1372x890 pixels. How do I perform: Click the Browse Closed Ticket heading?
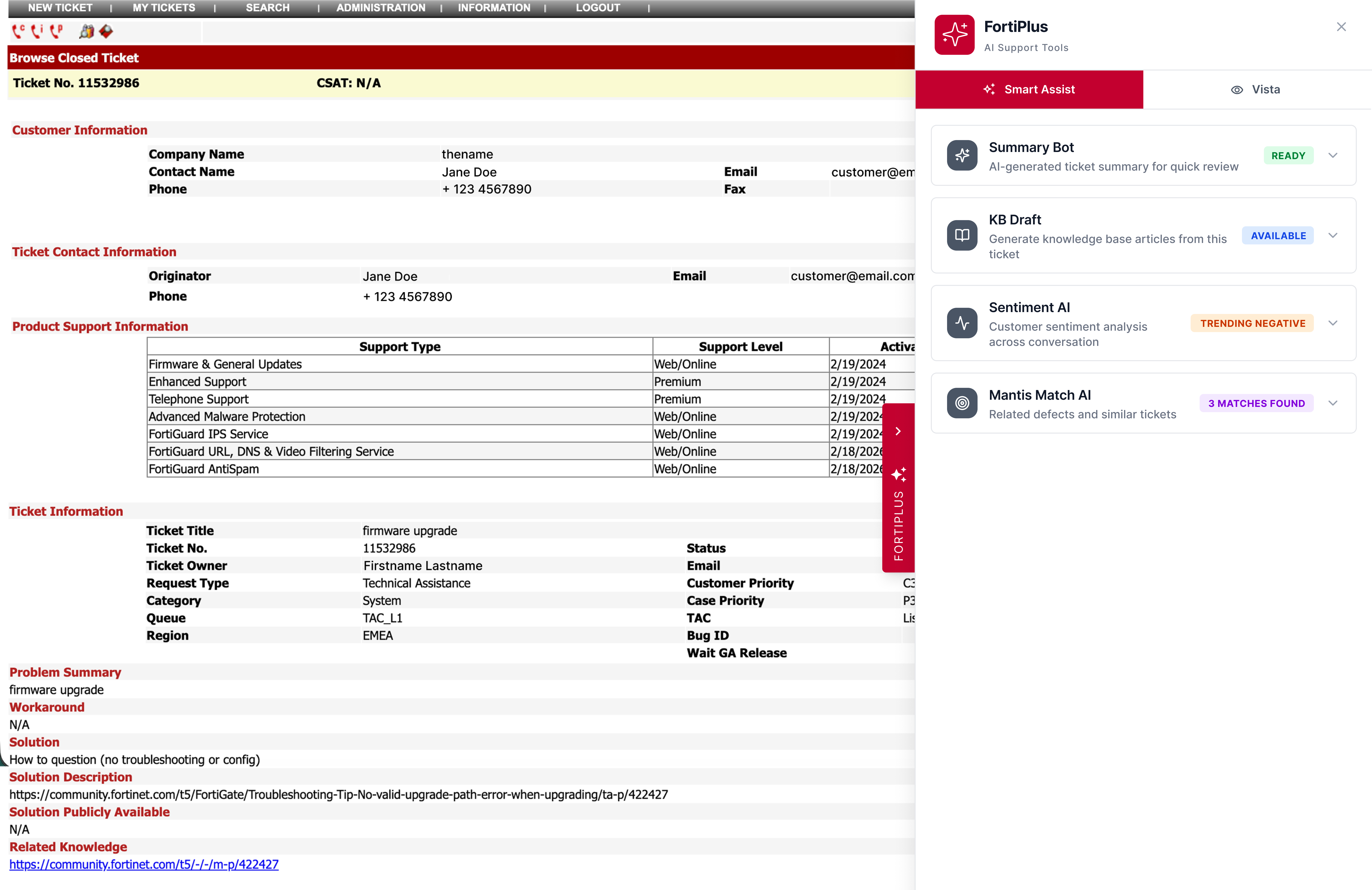point(74,58)
